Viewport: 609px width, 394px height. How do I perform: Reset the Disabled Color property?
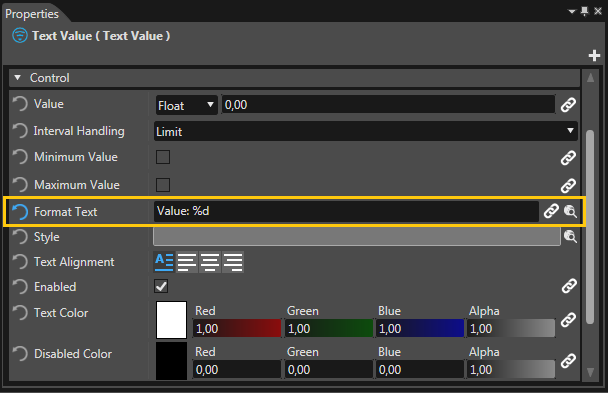pyautogui.click(x=20, y=354)
